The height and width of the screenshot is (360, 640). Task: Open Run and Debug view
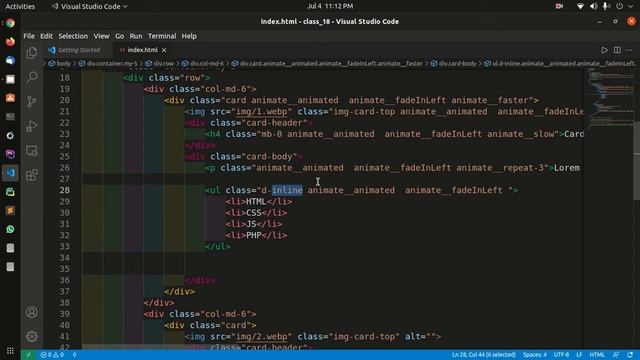(x=32, y=126)
